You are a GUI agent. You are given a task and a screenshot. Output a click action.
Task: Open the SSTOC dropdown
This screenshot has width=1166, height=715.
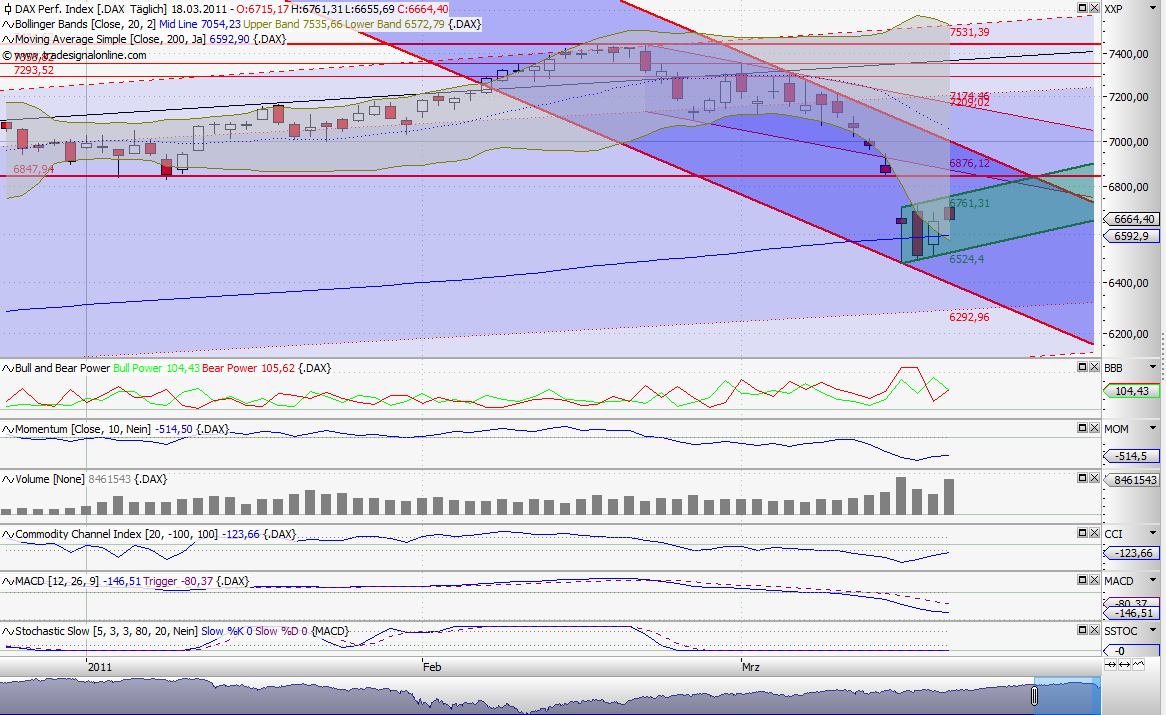(1153, 631)
